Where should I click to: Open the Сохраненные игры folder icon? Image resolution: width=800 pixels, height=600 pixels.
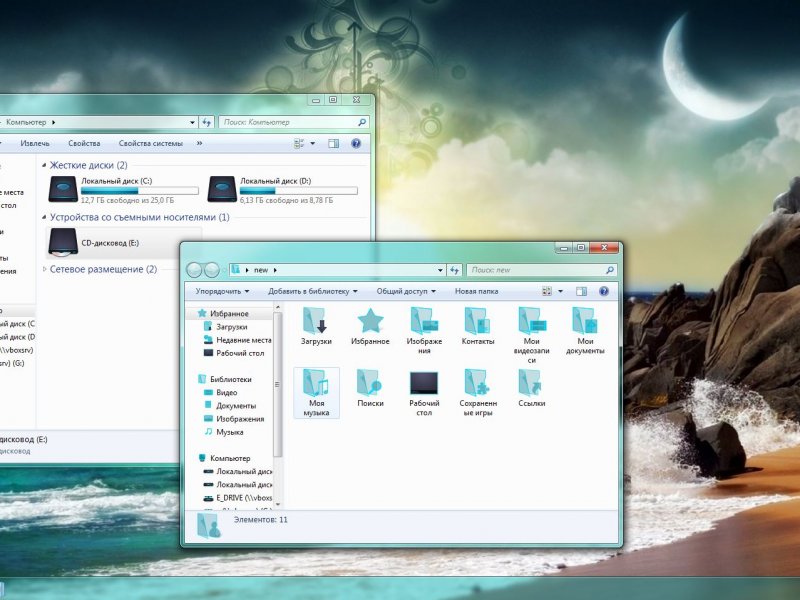click(x=478, y=383)
